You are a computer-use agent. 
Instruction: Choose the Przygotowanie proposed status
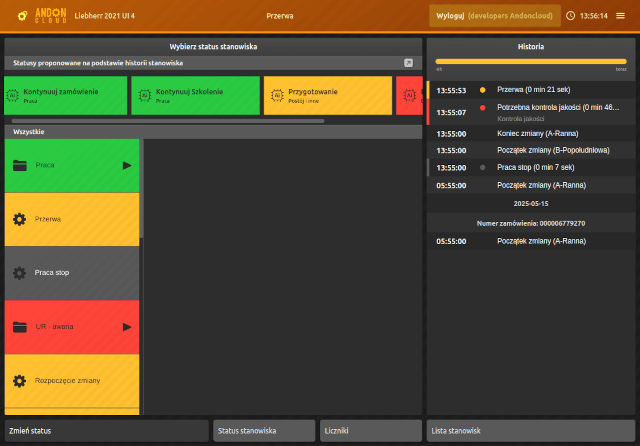tap(328, 95)
